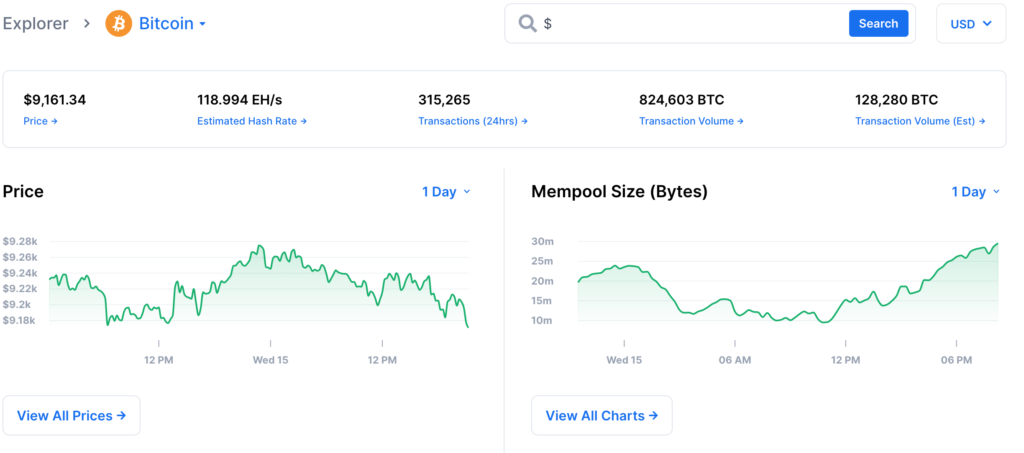Click the Price chart heading
Image resolution: width=1024 pixels, height=453 pixels.
pyautogui.click(x=23, y=192)
